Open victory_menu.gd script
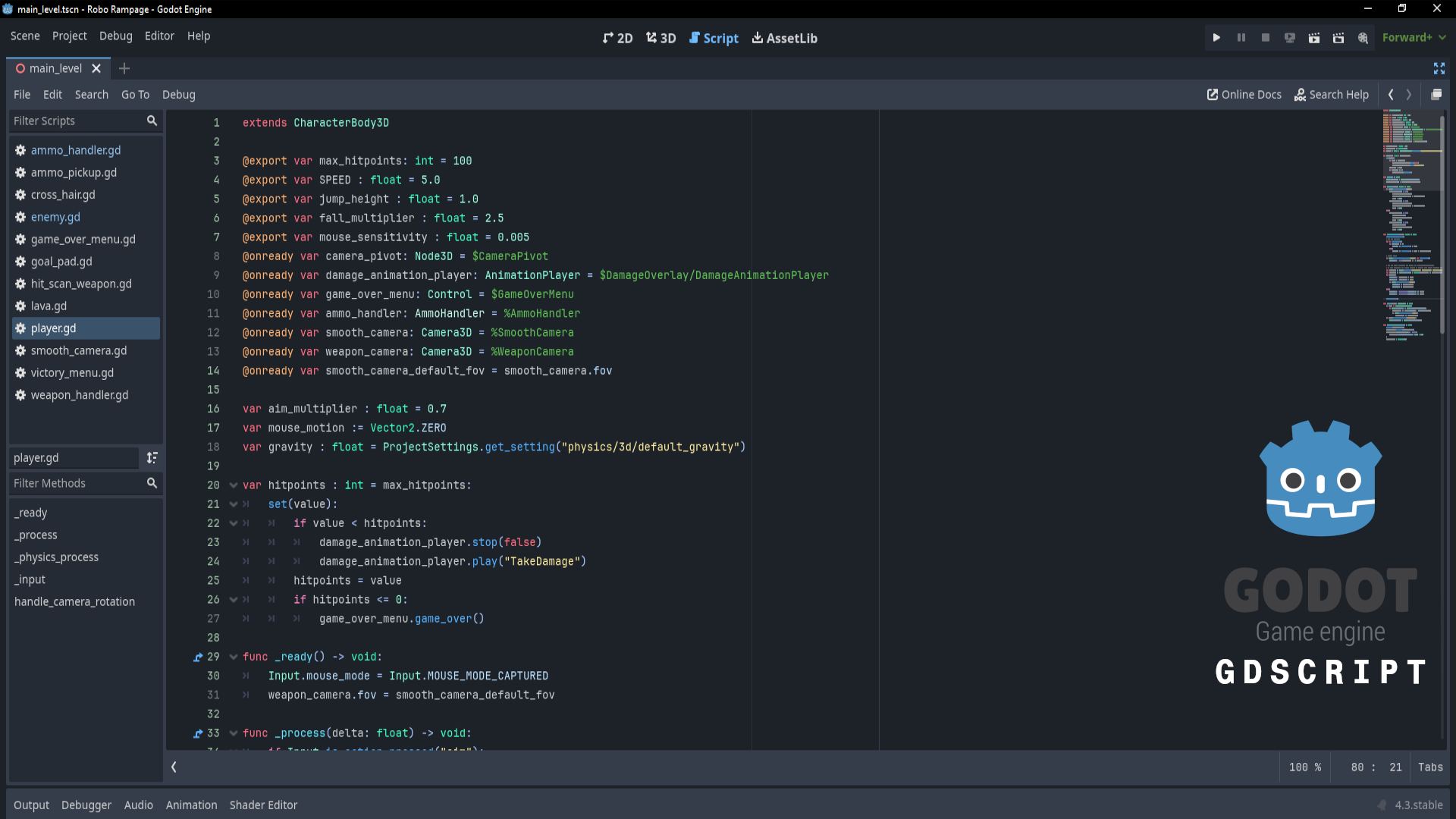This screenshot has width=1456, height=819. pos(85,372)
